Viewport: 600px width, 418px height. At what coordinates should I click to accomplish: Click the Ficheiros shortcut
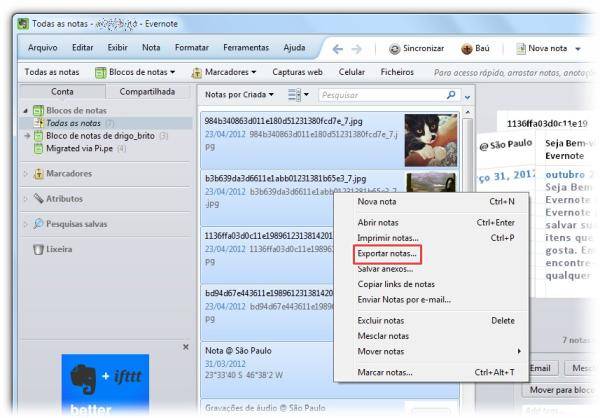point(397,72)
